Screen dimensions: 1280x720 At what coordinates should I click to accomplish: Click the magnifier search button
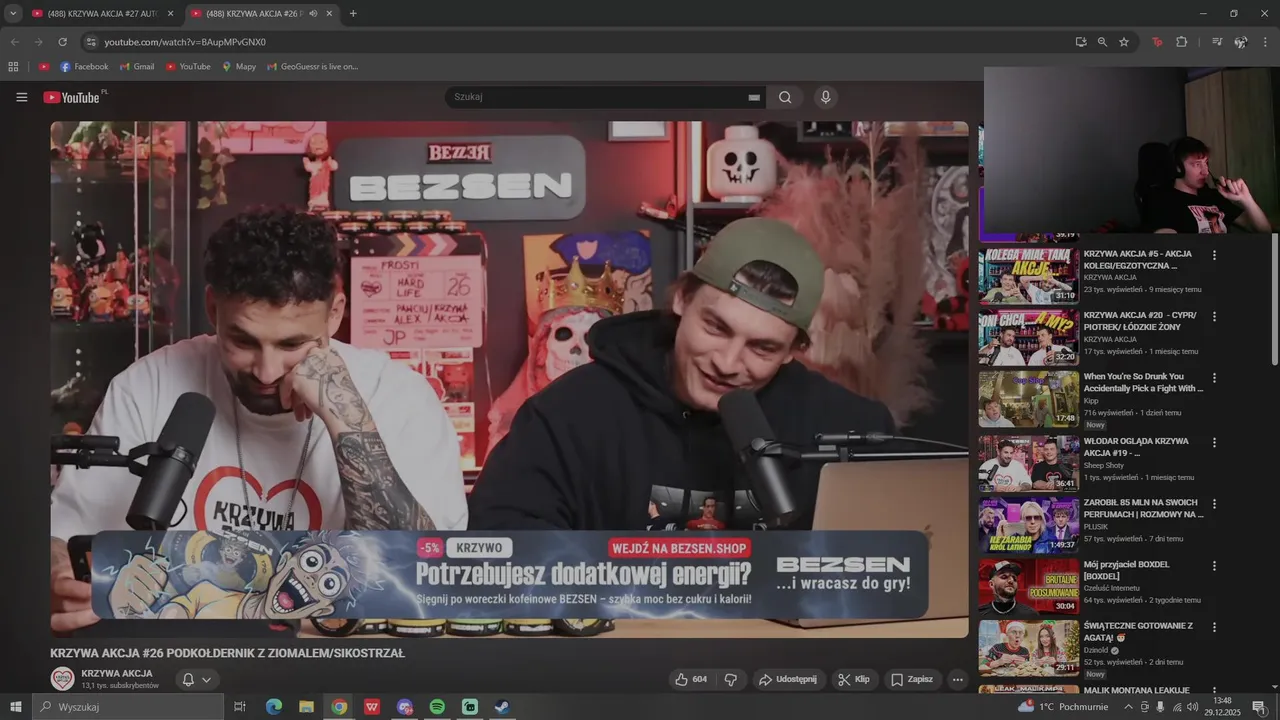(x=785, y=97)
